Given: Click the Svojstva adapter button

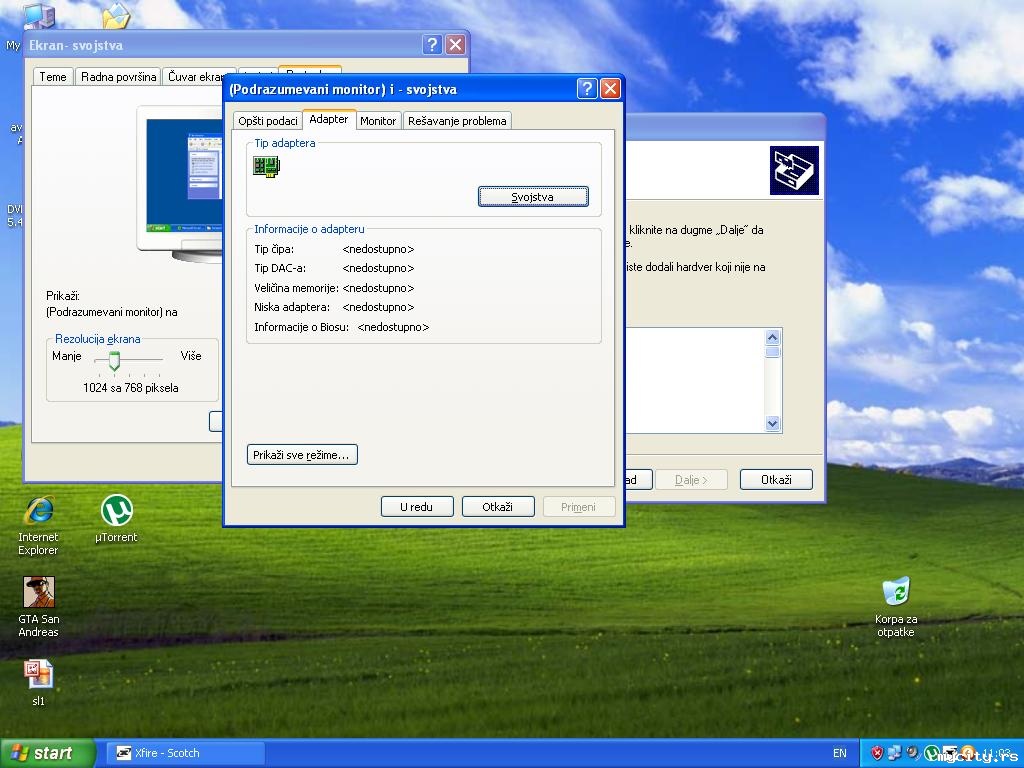Looking at the screenshot, I should tap(533, 197).
